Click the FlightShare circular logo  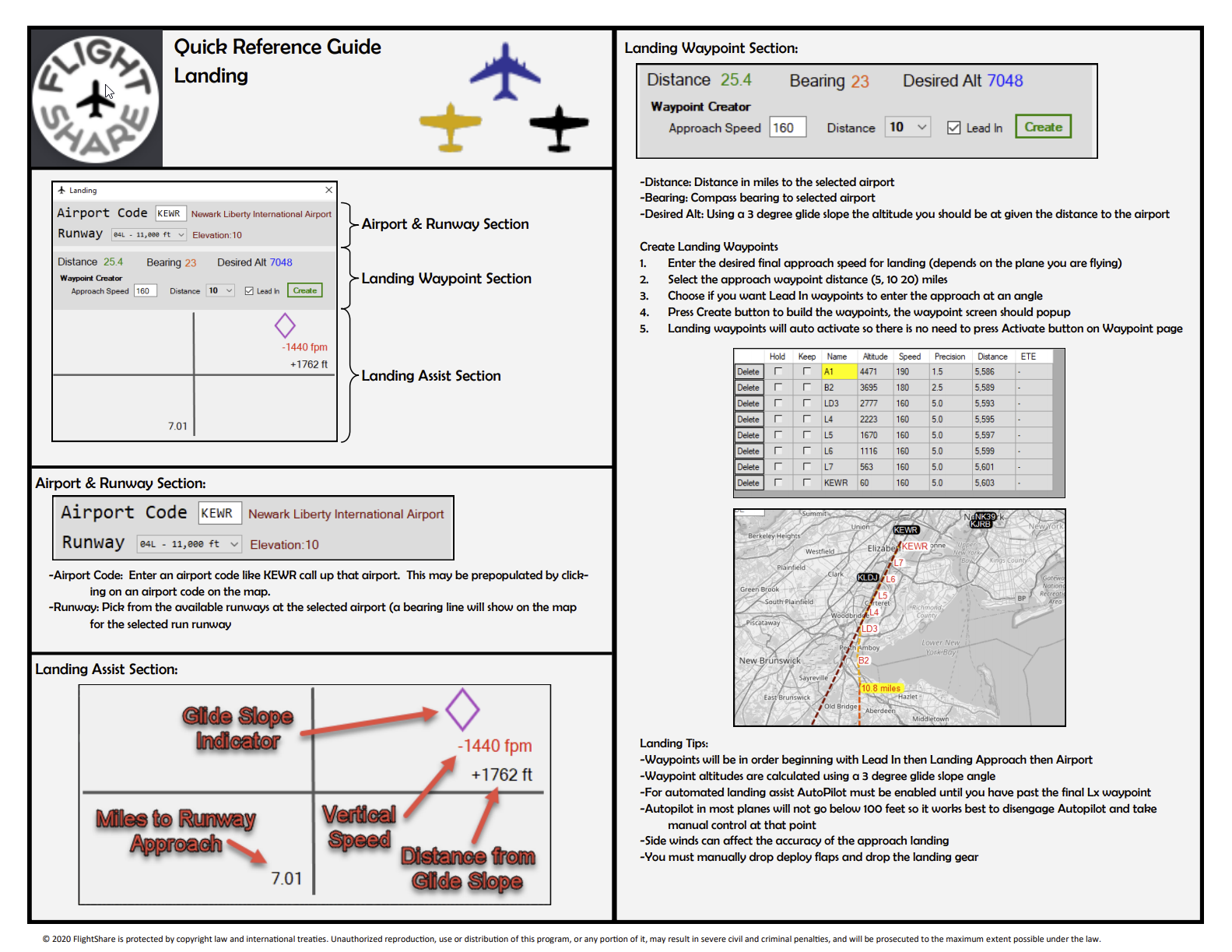point(96,100)
